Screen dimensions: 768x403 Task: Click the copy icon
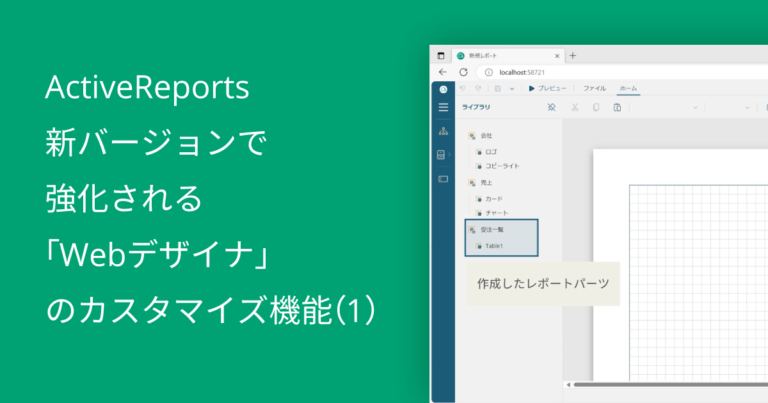point(596,107)
